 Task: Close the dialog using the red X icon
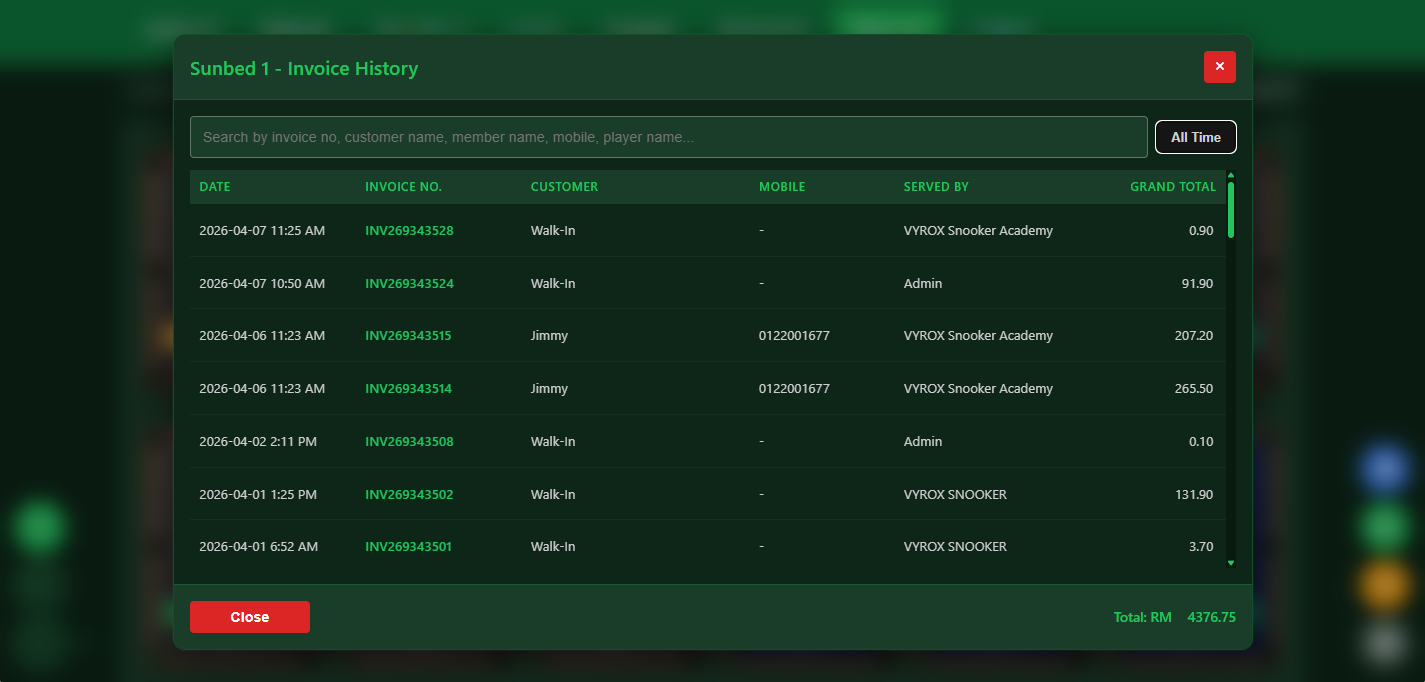1219,67
